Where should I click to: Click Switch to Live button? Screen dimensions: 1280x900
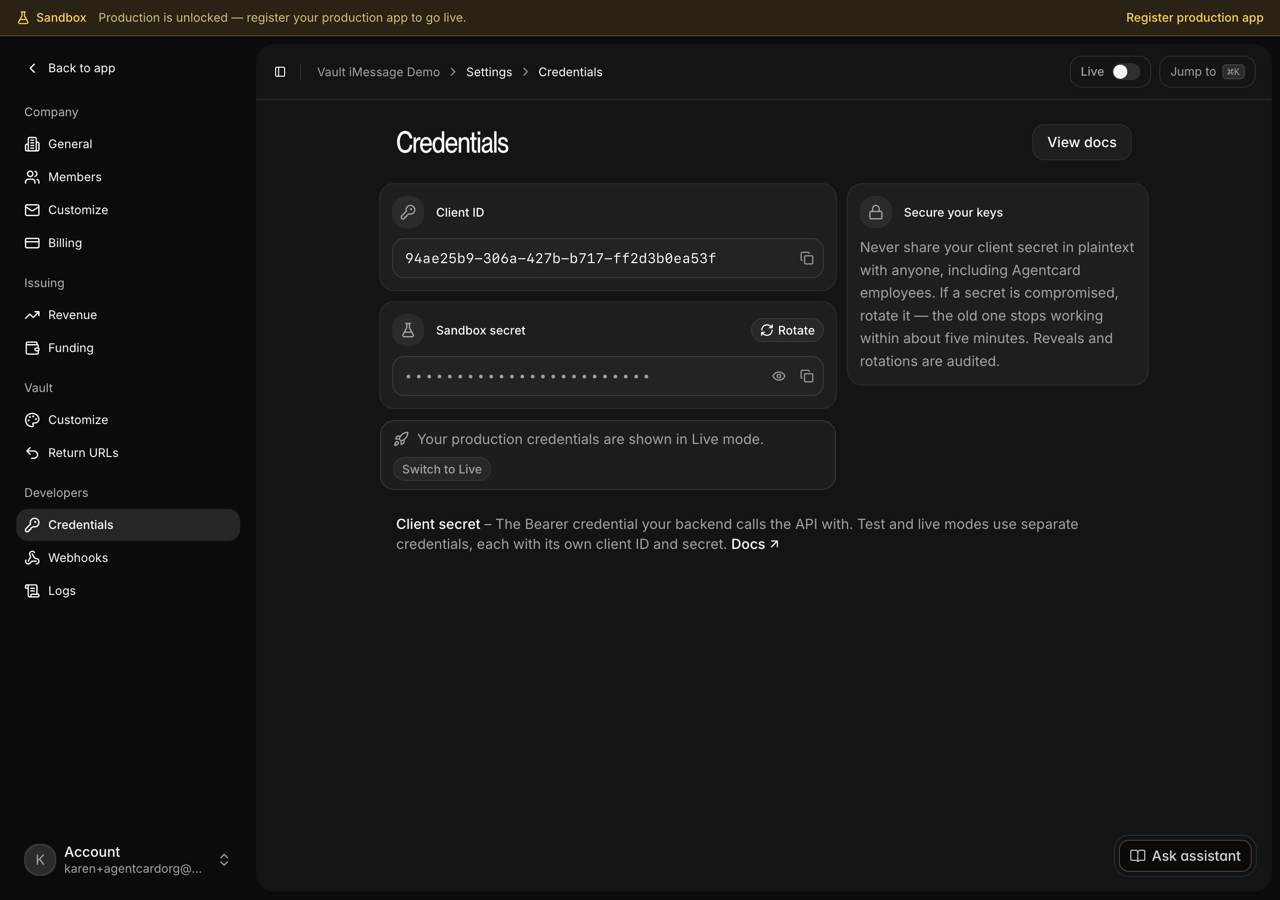click(442, 469)
